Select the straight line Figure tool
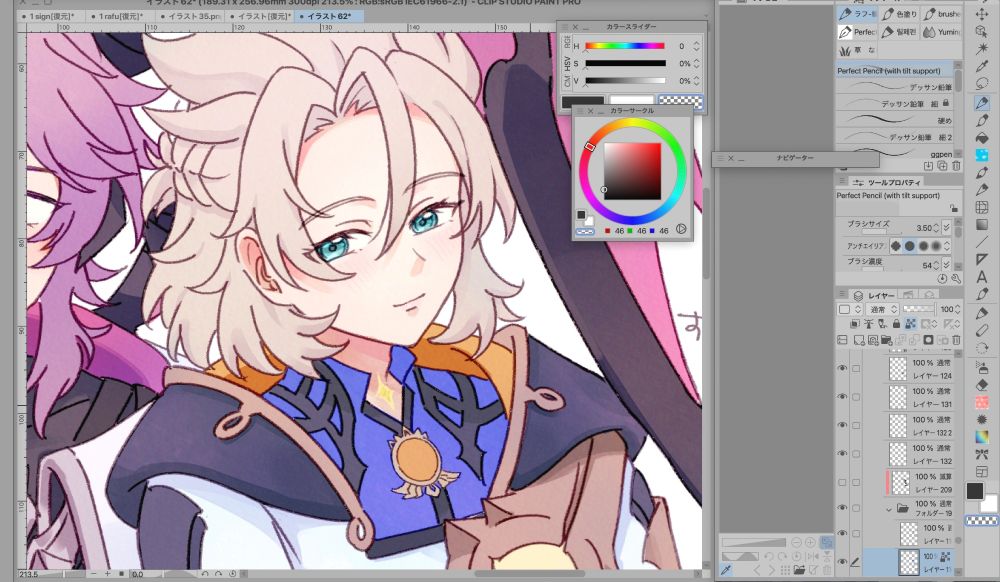The height and width of the screenshot is (582, 1000). (982, 242)
